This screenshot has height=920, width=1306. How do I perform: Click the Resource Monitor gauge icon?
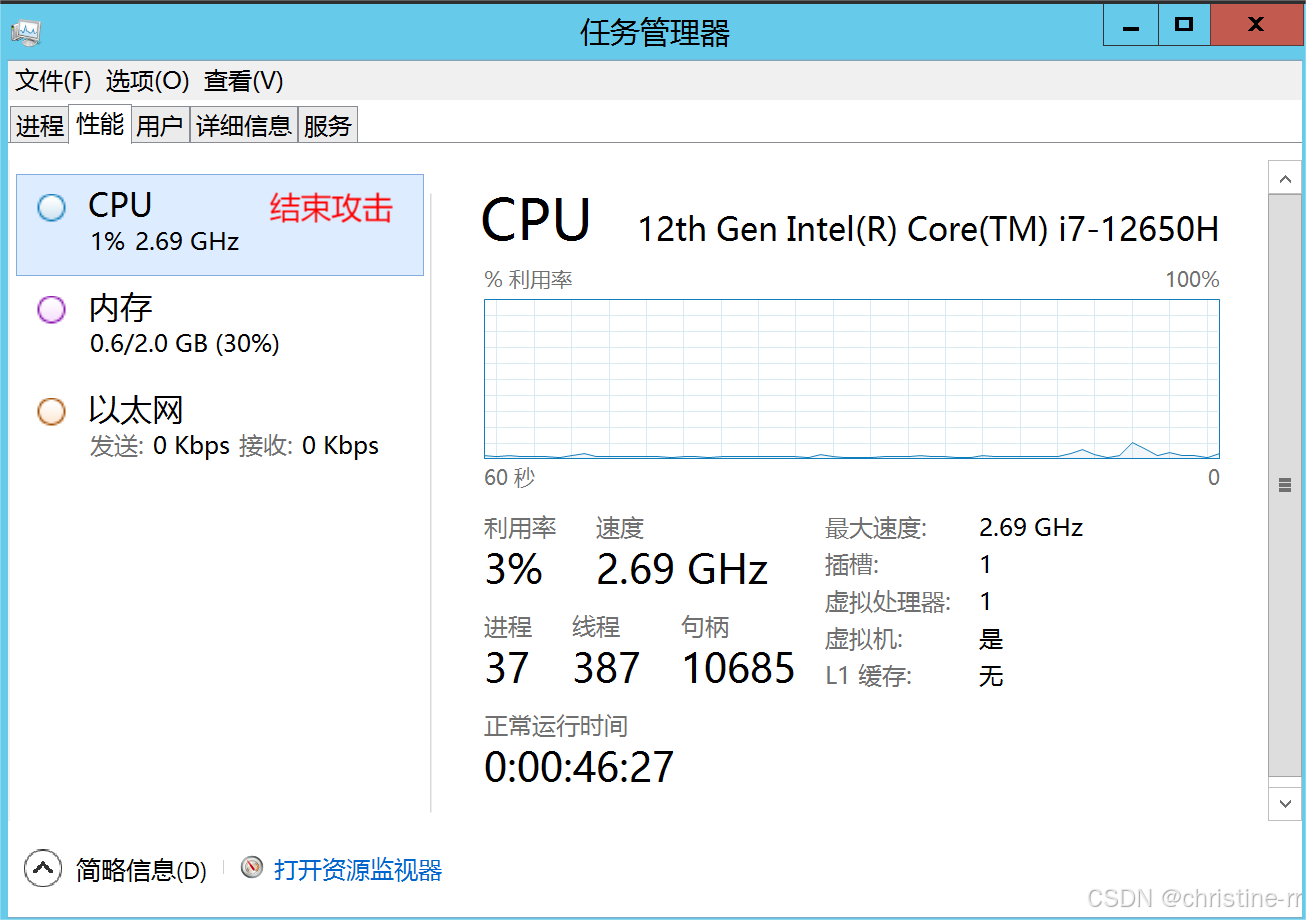pyautogui.click(x=252, y=868)
